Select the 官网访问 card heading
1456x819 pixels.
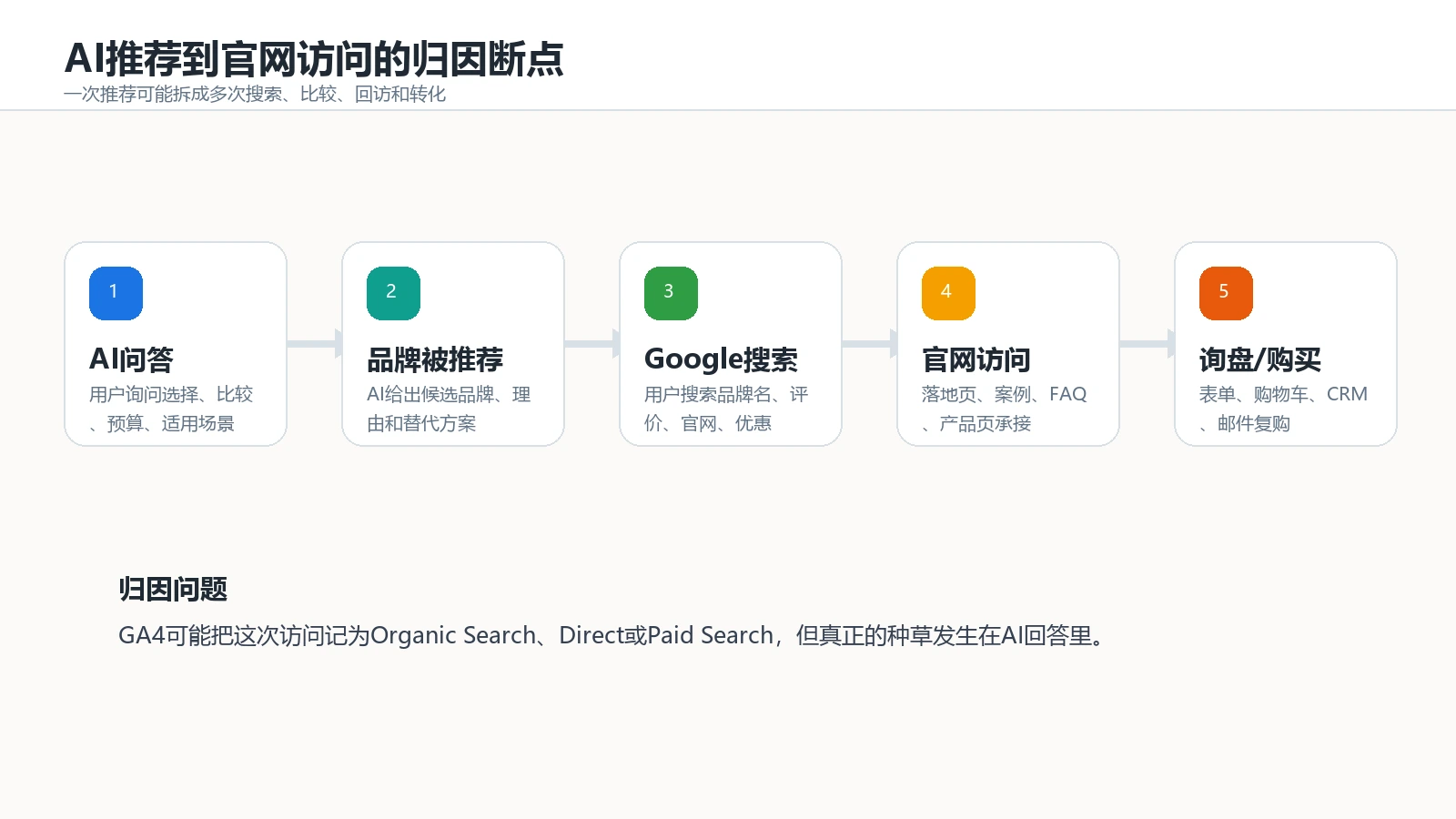[x=976, y=359]
